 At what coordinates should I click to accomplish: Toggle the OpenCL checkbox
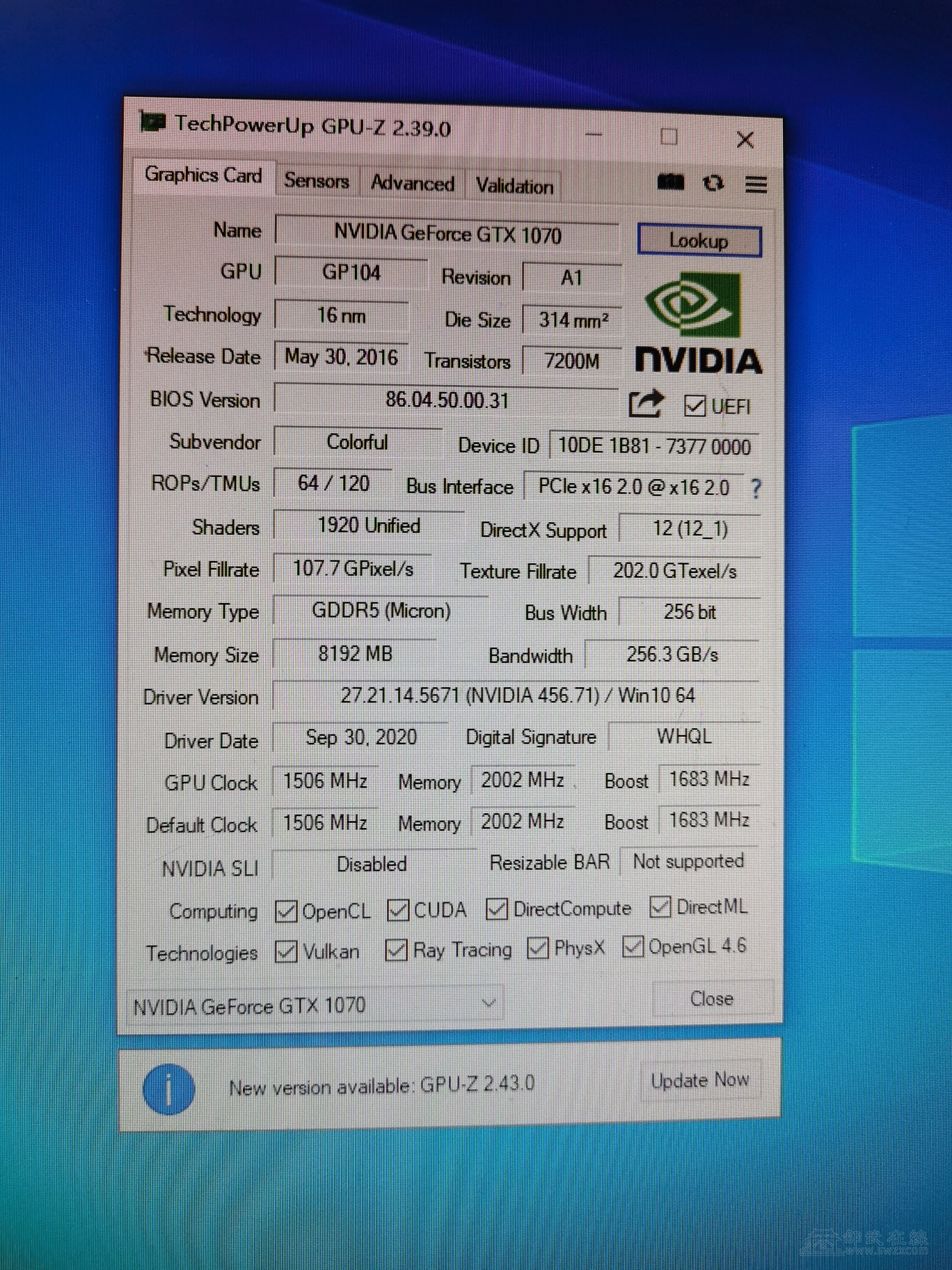[x=286, y=911]
